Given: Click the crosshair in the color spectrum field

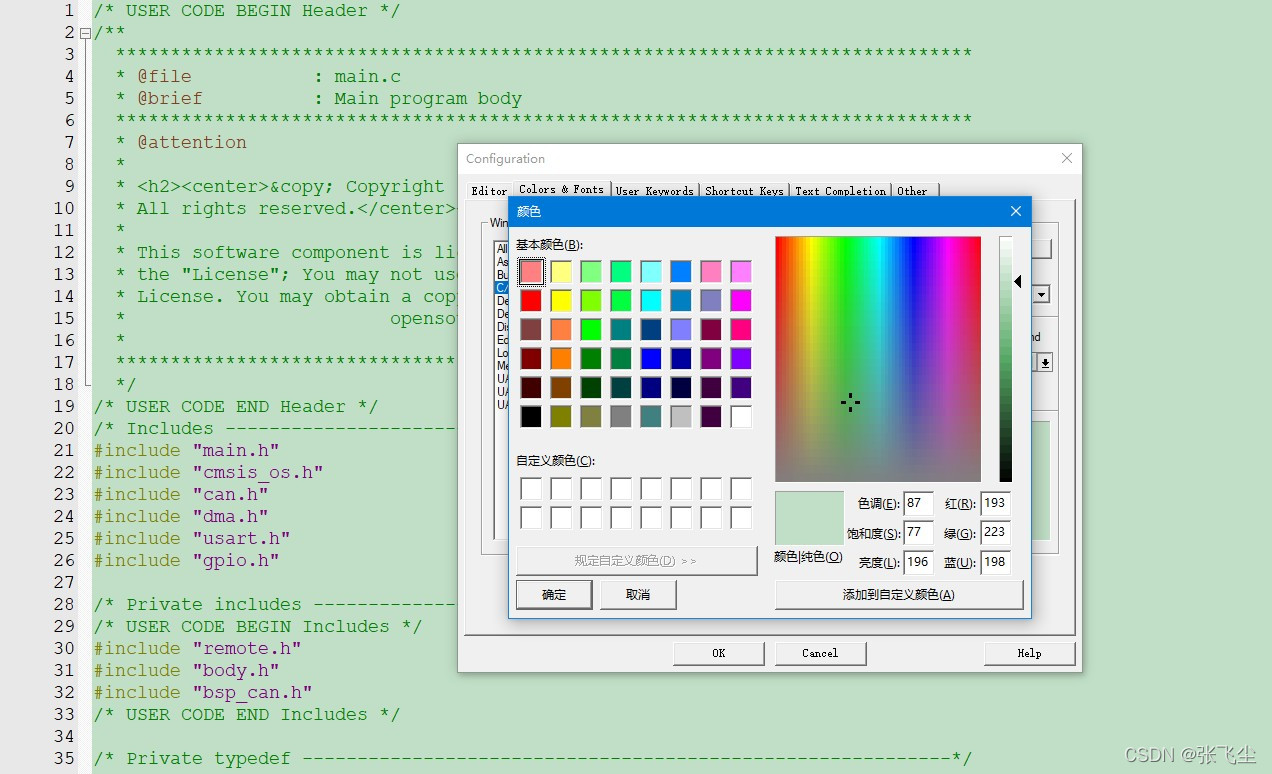Looking at the screenshot, I should (850, 402).
